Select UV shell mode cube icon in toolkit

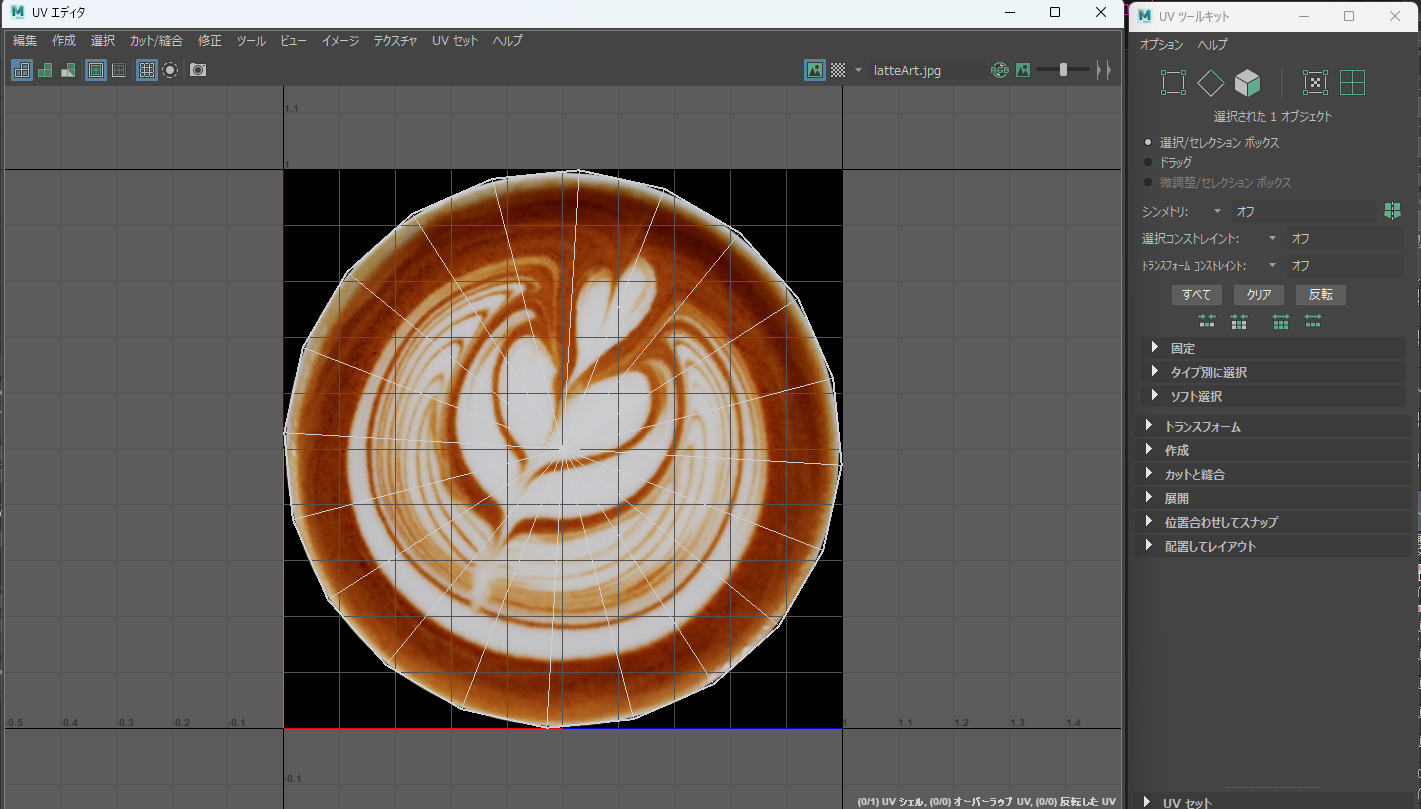1247,83
